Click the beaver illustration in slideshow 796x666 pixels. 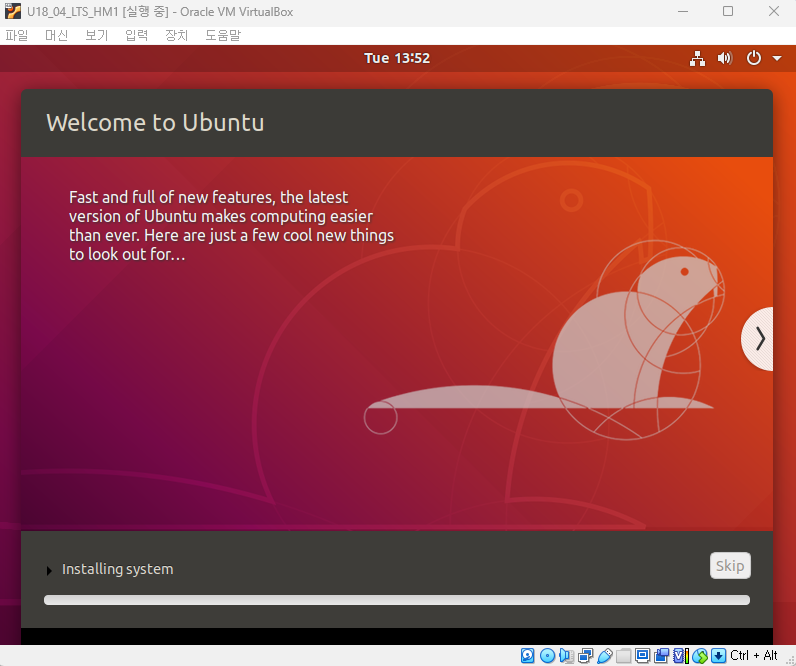(543, 340)
